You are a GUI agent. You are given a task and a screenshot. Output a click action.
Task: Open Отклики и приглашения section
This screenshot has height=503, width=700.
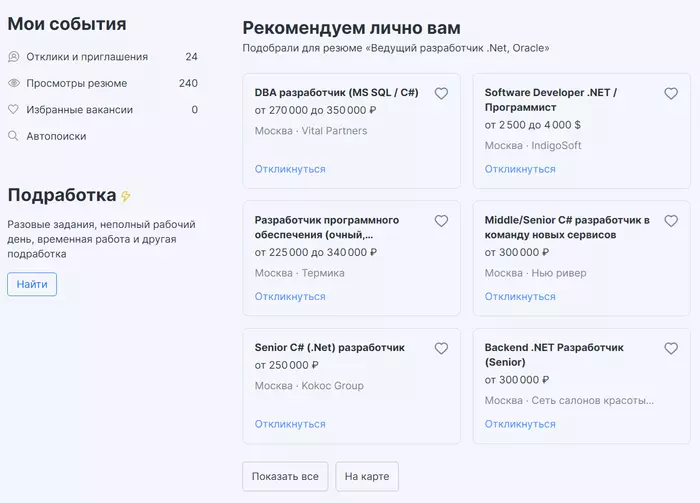click(x=87, y=57)
